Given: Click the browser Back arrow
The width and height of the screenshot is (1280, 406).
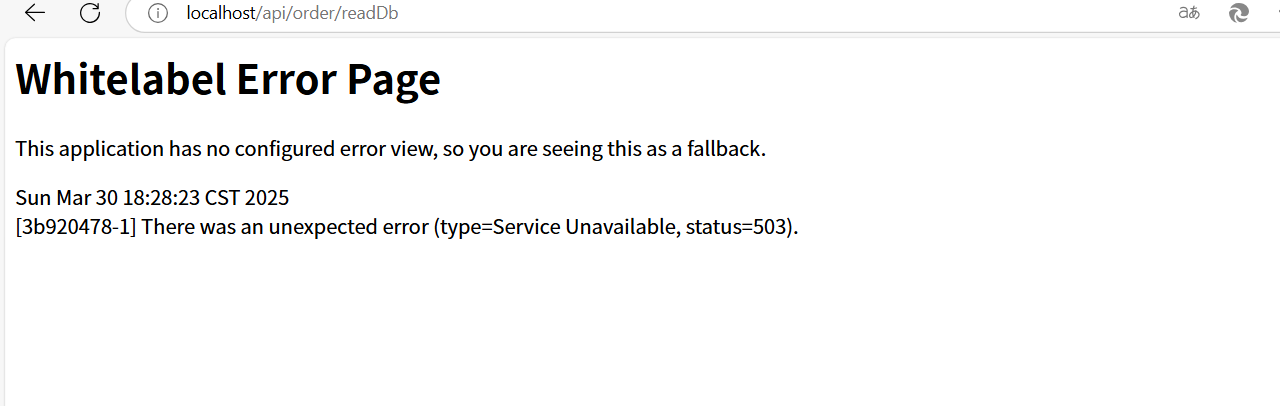Looking at the screenshot, I should [35, 13].
